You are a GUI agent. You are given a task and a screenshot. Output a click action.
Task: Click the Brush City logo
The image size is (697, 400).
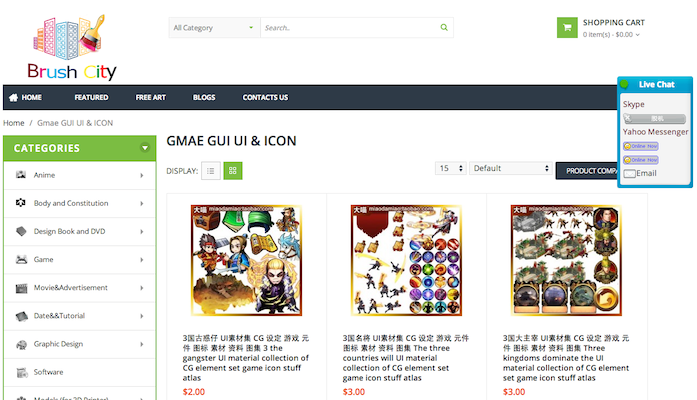[x=72, y=47]
